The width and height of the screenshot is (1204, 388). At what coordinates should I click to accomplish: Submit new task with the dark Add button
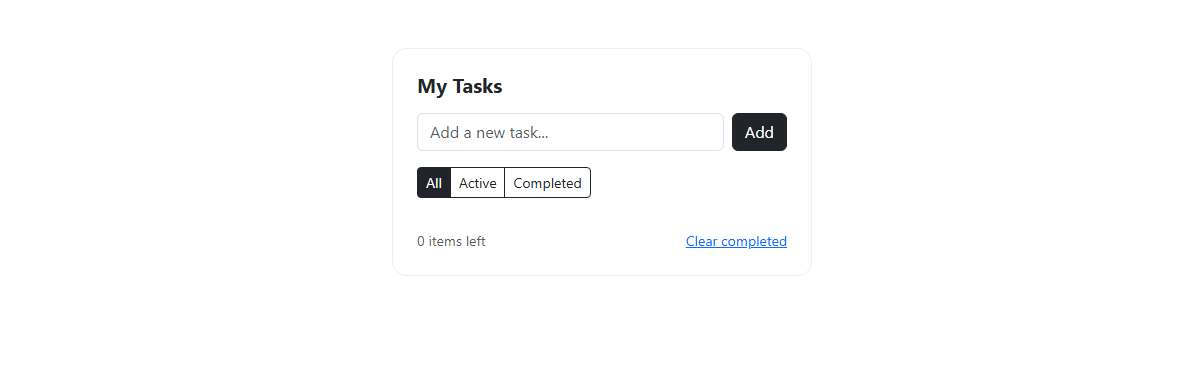(759, 132)
